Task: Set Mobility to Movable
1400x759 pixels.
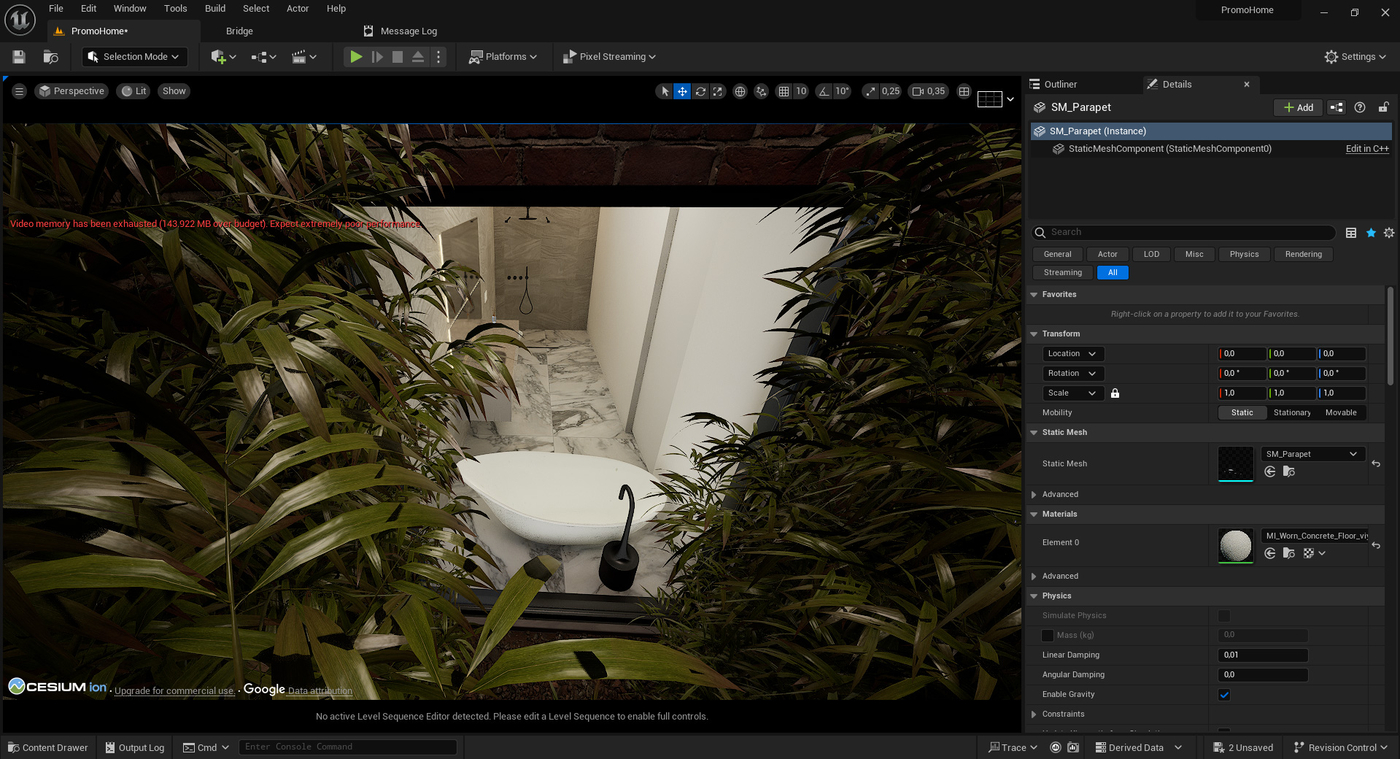Action: pos(1341,413)
